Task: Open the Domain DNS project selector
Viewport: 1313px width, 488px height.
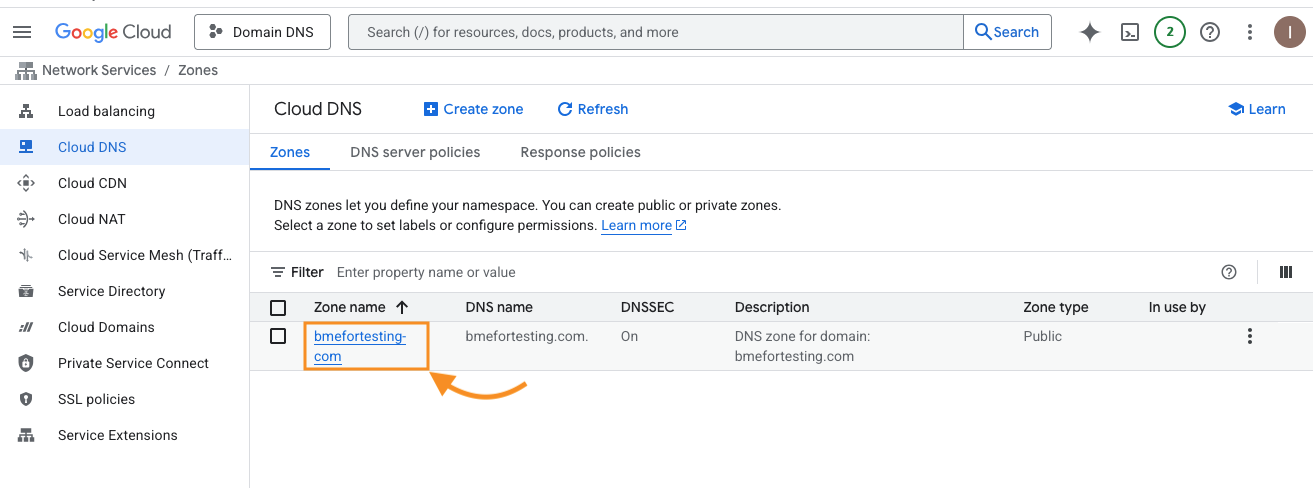Action: 261,32
